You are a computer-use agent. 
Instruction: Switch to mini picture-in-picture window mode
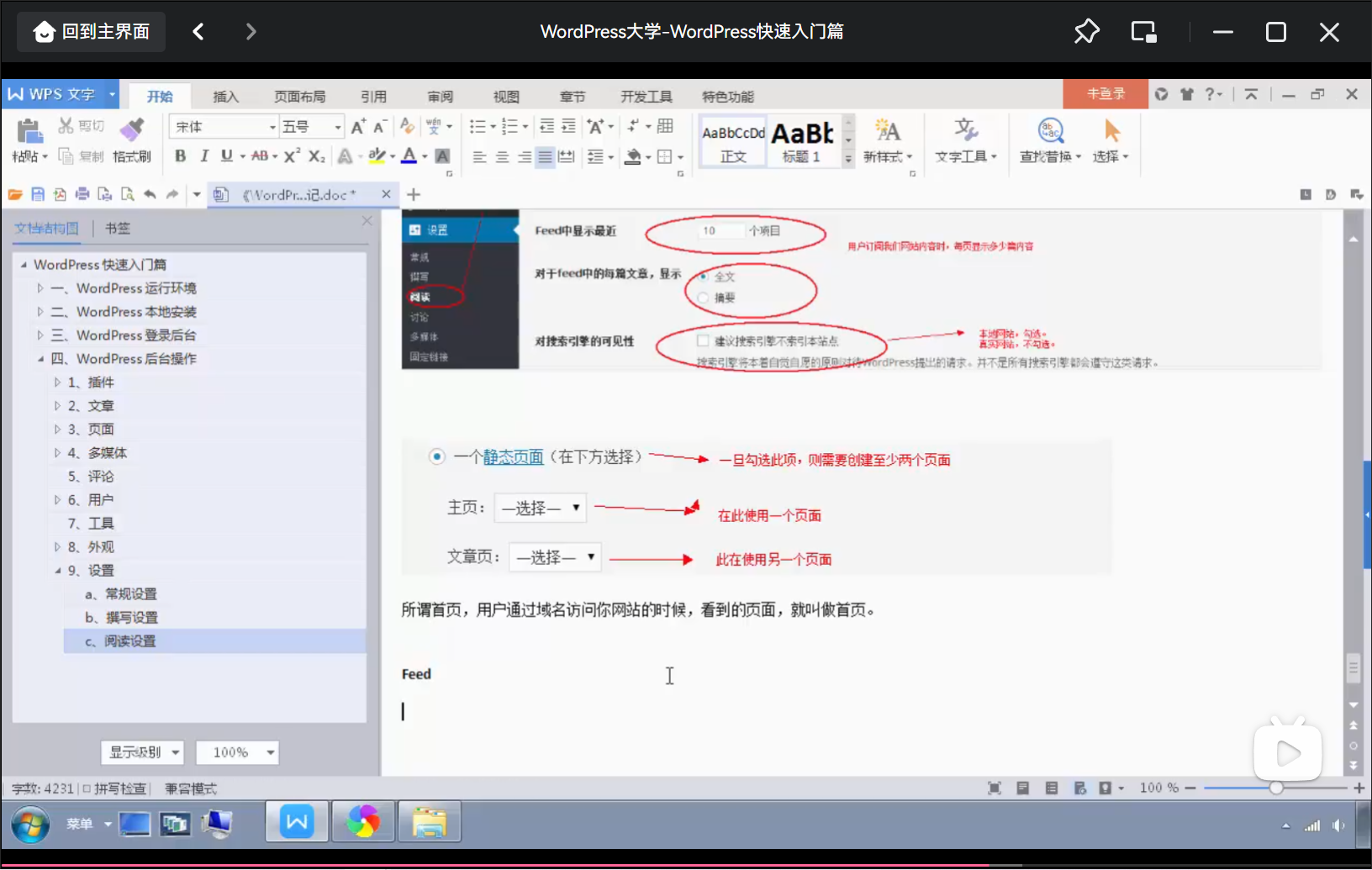click(1143, 32)
